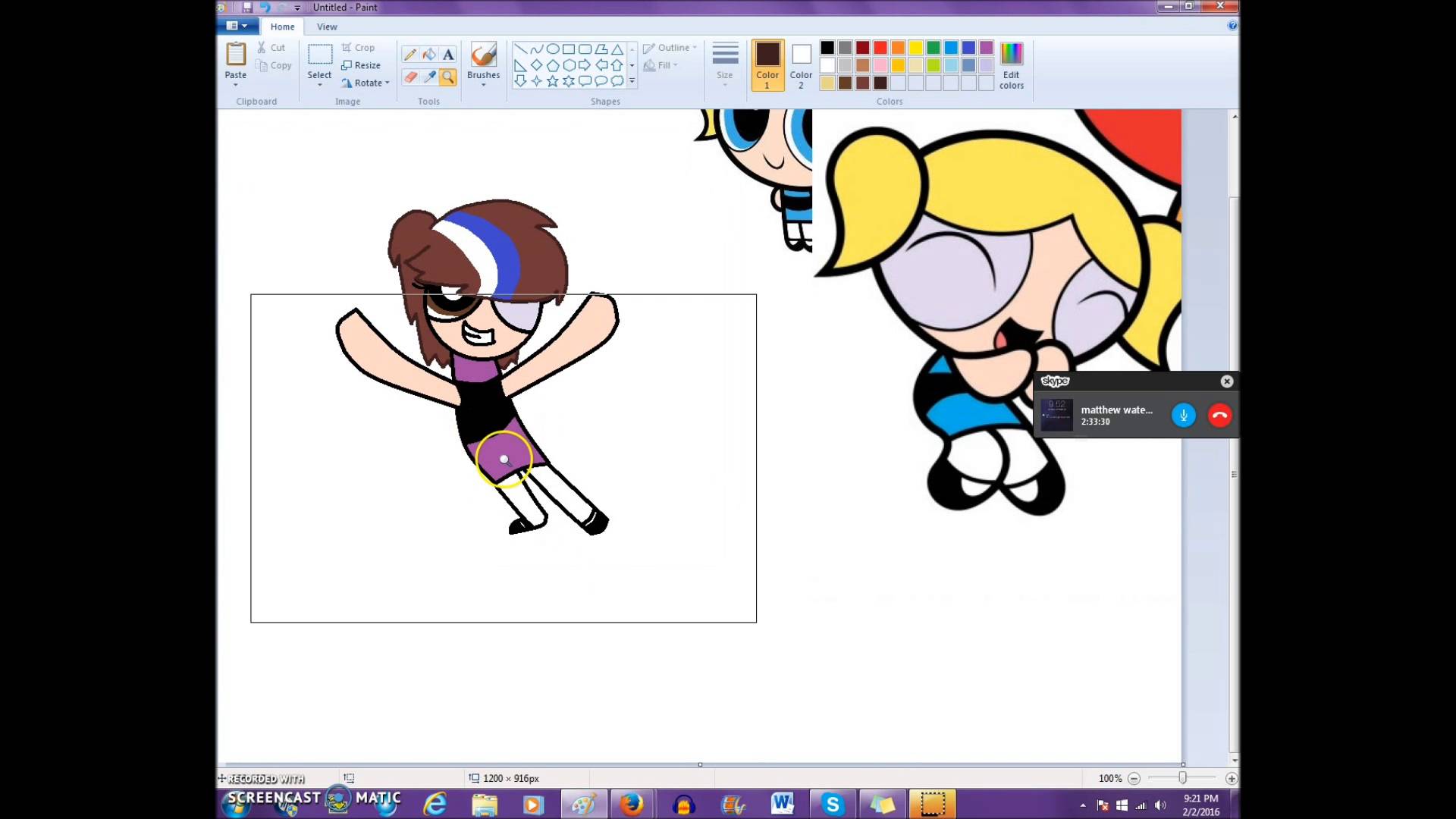Pick the red color swatch
This screenshot has height=819, width=1456.
[880, 48]
